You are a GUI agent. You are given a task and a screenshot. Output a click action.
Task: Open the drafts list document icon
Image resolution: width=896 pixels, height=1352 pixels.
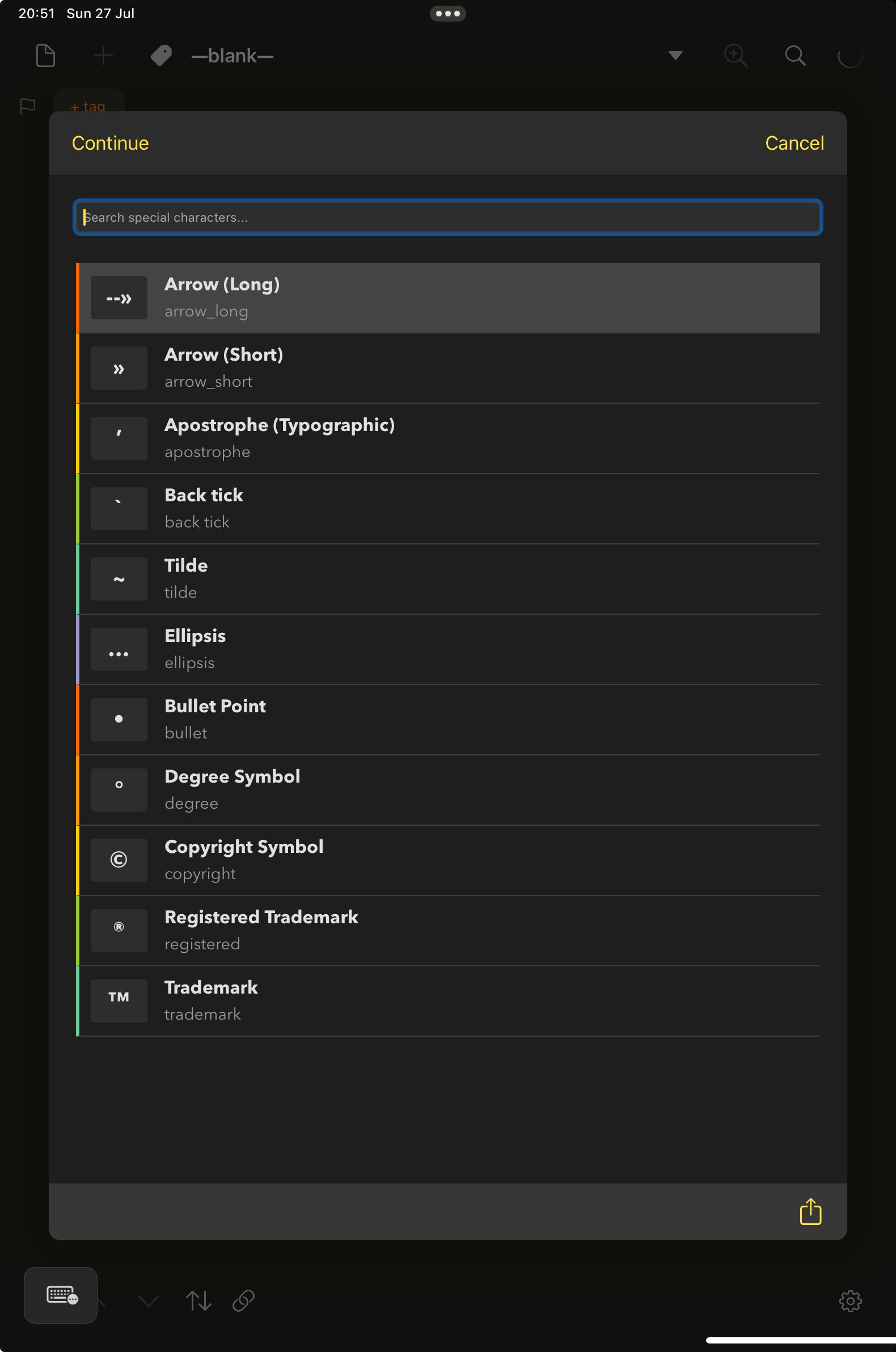point(46,56)
